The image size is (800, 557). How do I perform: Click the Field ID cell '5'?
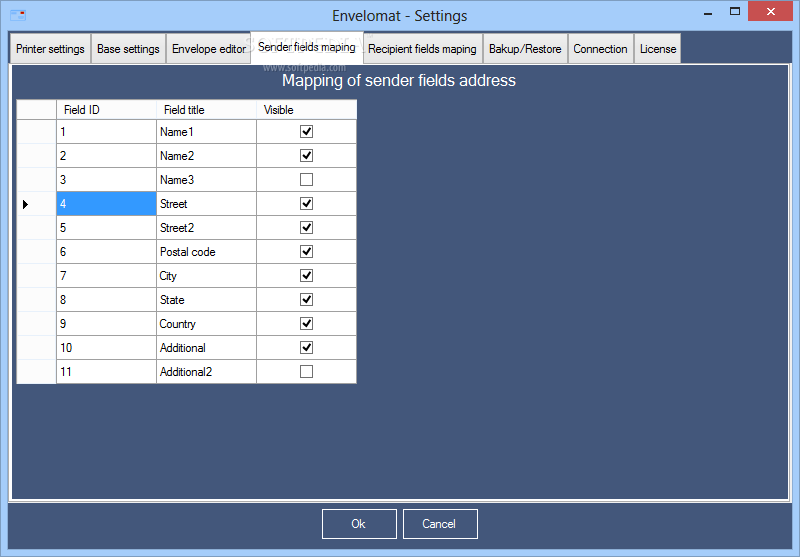point(106,227)
